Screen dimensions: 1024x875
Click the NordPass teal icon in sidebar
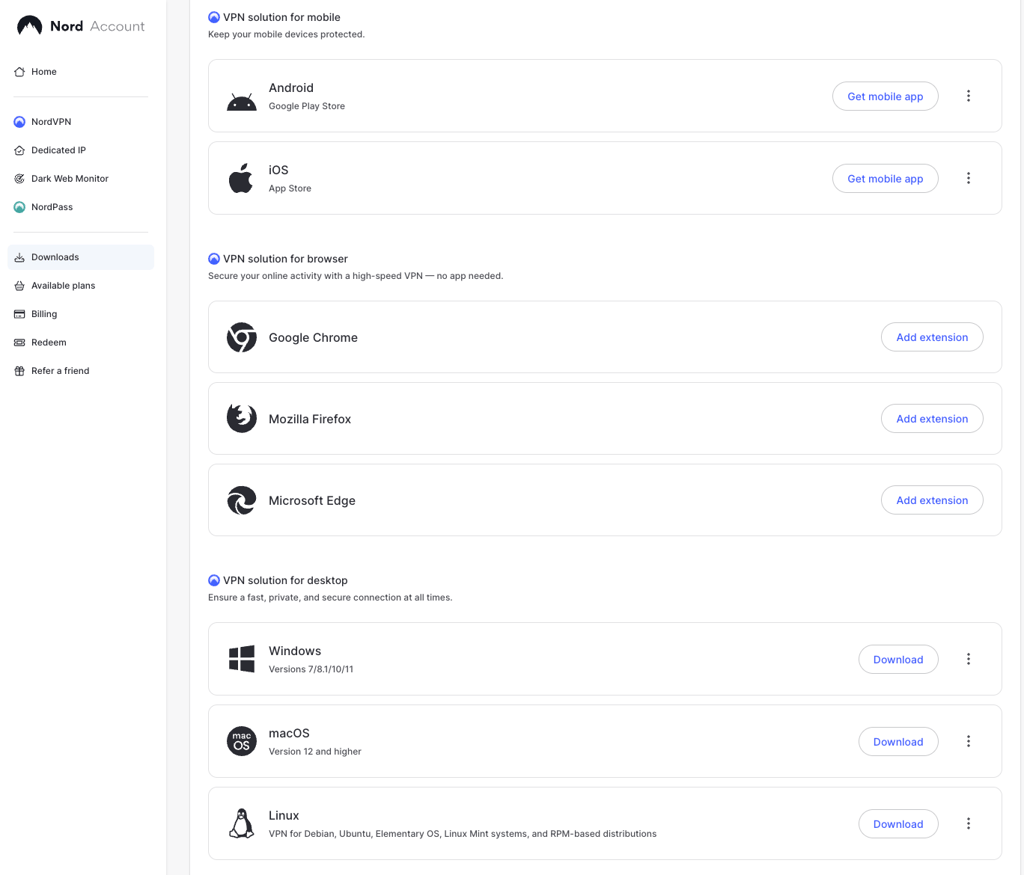coord(20,207)
